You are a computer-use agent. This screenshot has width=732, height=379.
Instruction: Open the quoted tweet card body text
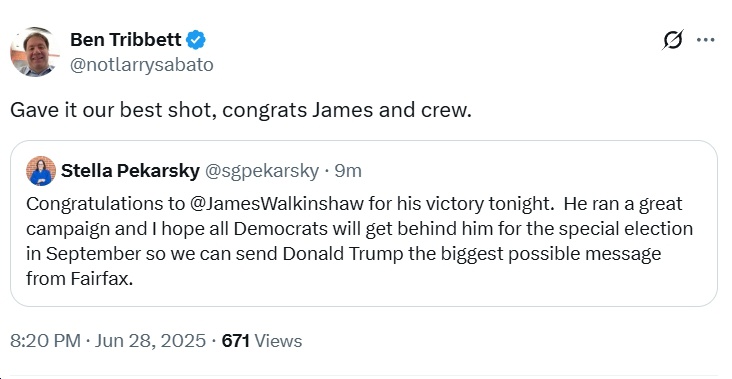click(359, 241)
